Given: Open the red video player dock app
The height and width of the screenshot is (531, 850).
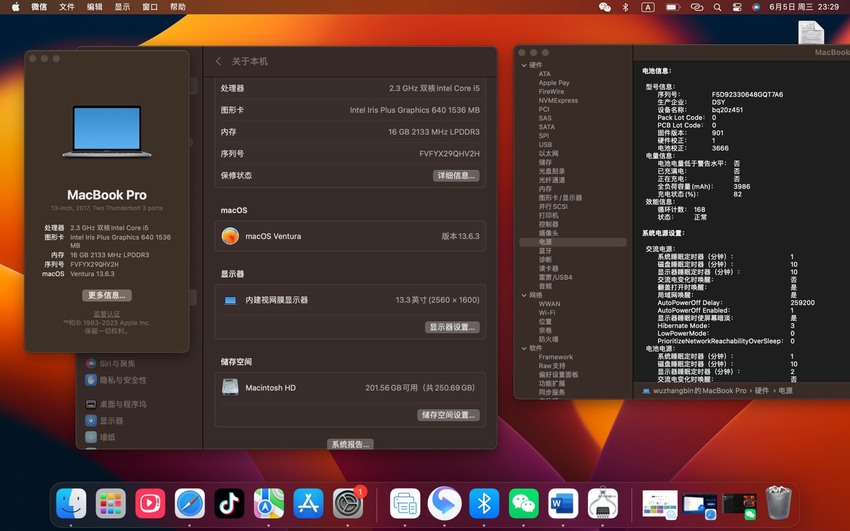Looking at the screenshot, I should [150, 503].
